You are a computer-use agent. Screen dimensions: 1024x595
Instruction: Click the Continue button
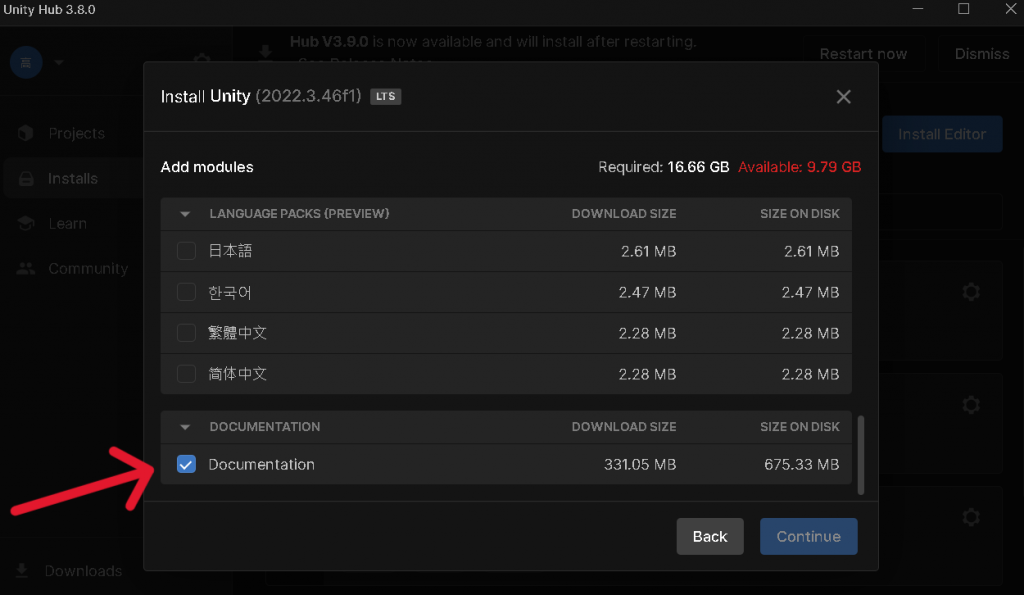(808, 536)
